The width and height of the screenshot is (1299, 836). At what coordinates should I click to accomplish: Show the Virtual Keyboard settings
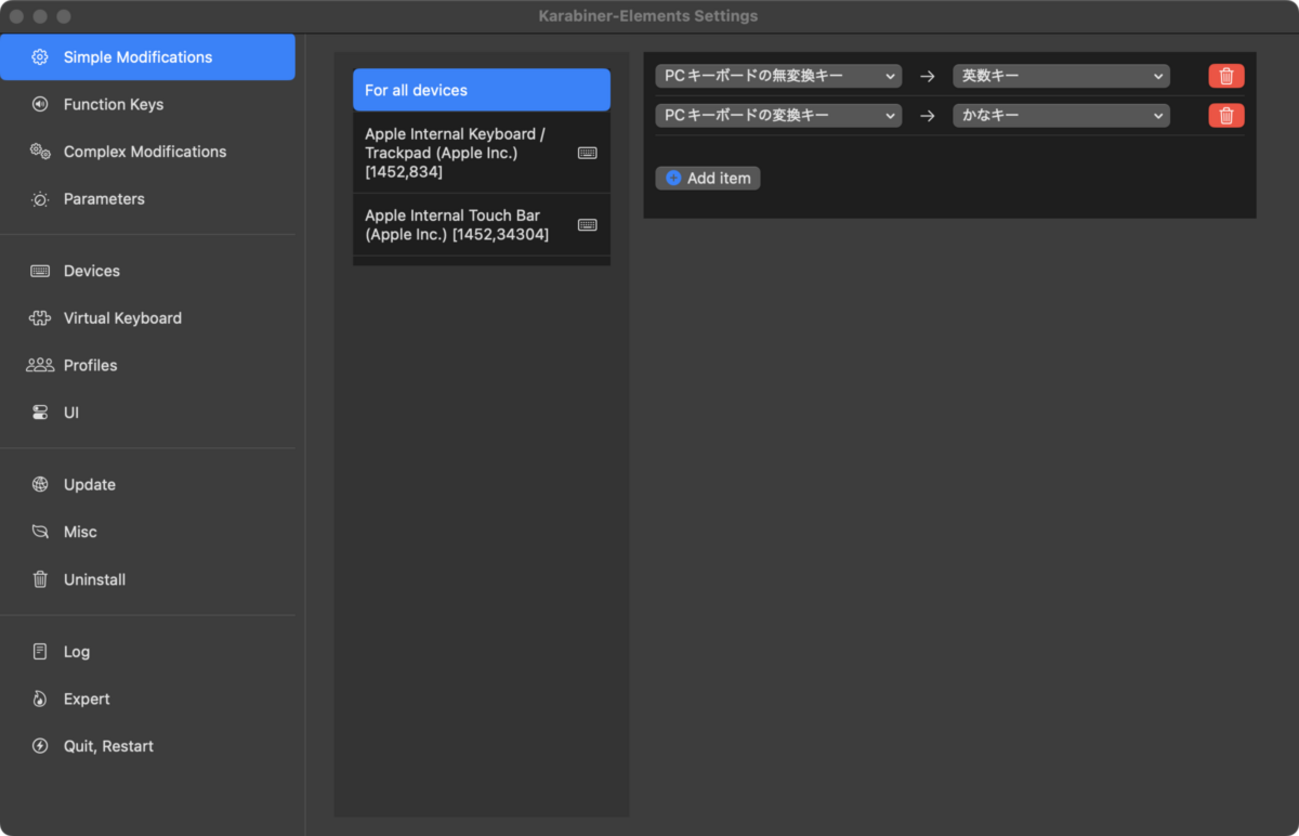point(148,318)
